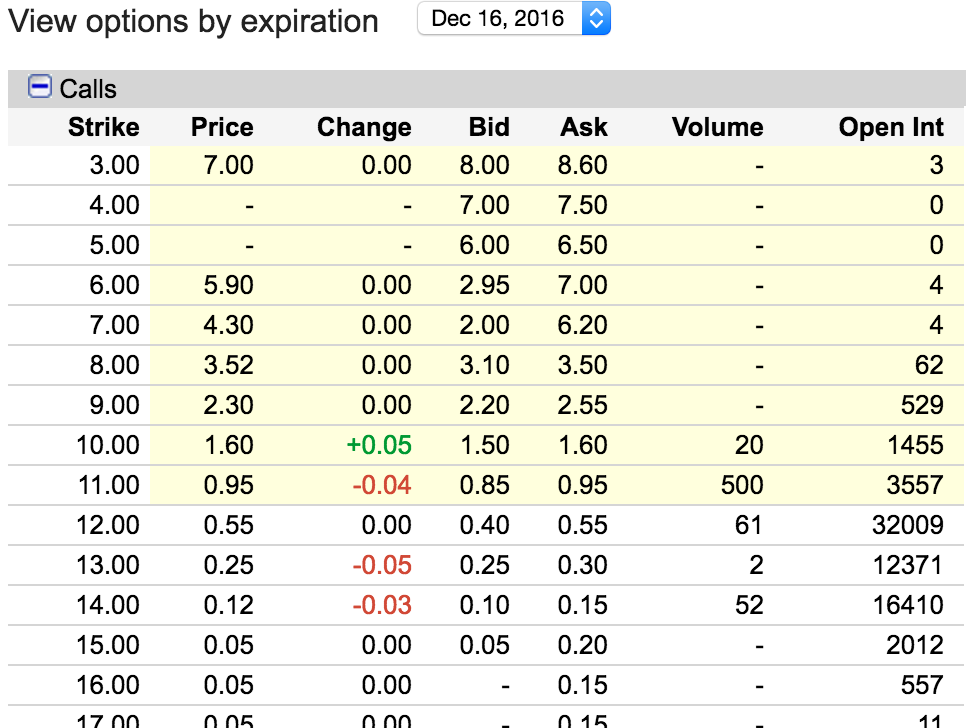Click the volume 61 cell

[749, 525]
